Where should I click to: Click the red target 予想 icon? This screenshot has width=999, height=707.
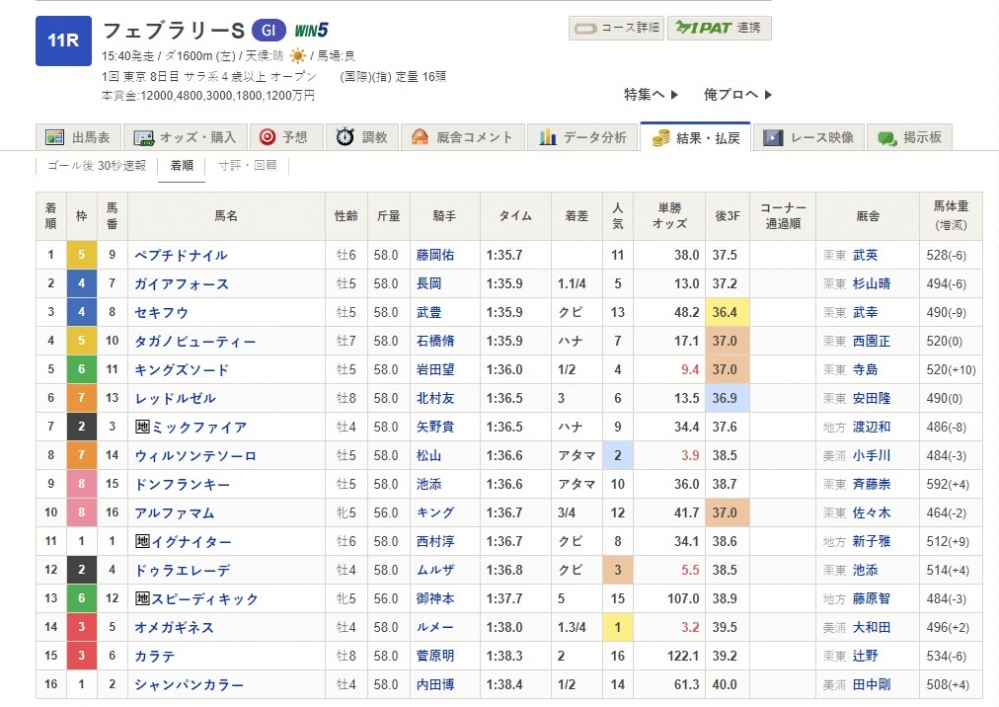point(268,137)
